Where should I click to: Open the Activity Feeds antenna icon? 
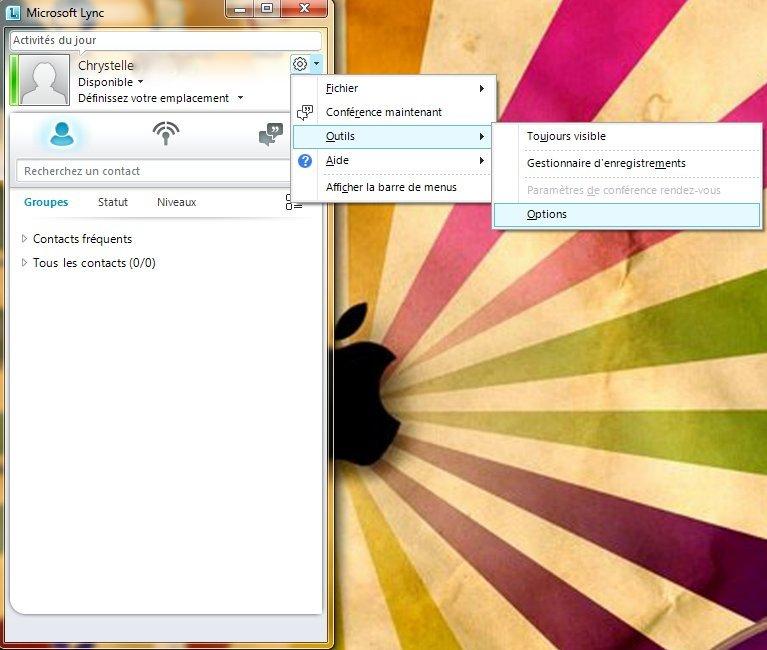pos(166,133)
